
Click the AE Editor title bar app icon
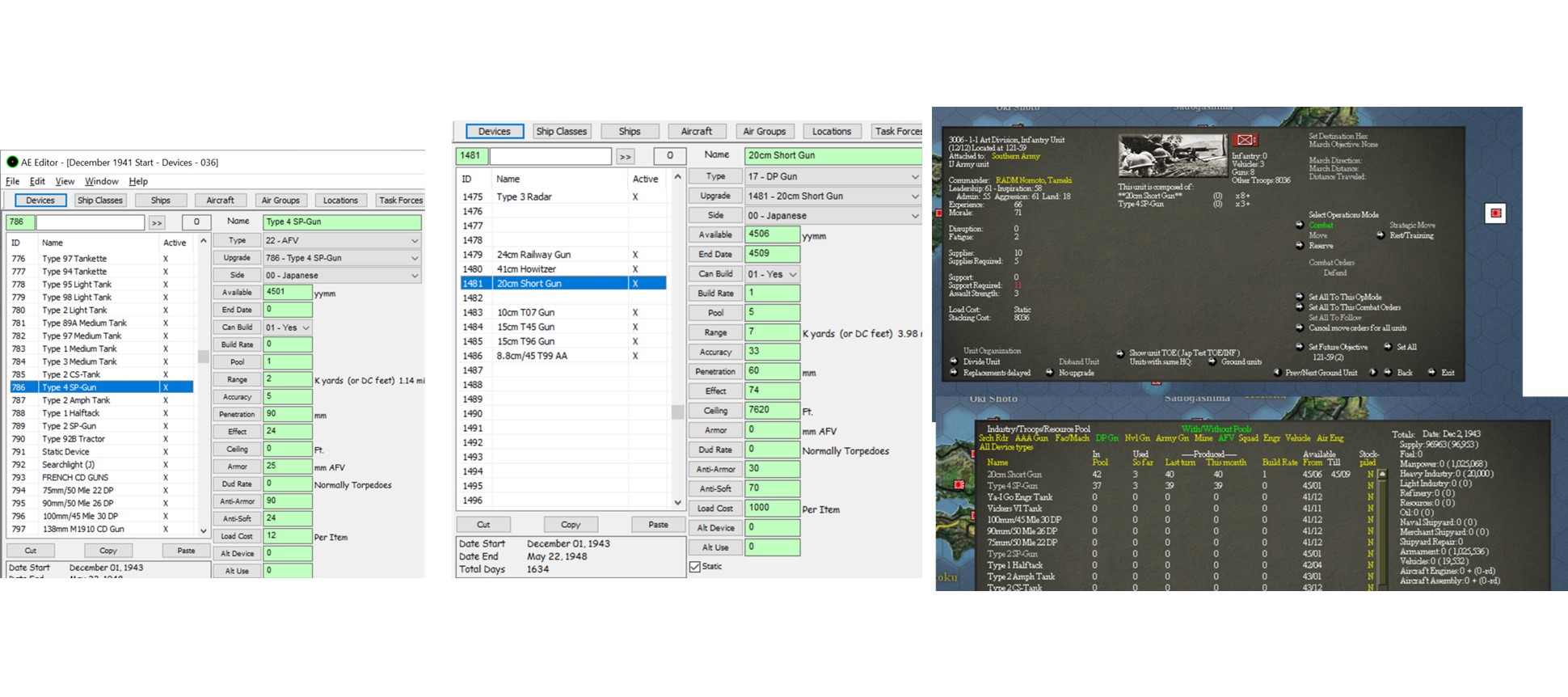tap(12, 162)
